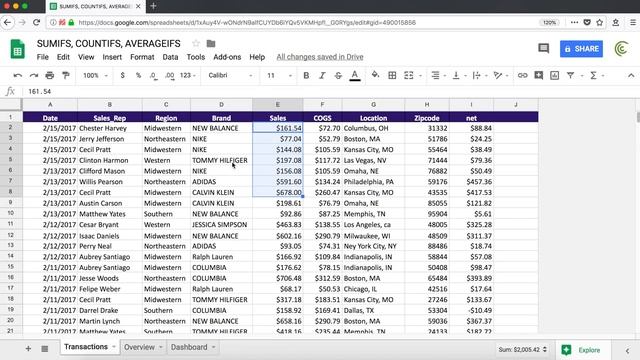Click All changes saved in Drive link
Image resolution: width=640 pixels, height=360 pixels.
tap(320, 57)
